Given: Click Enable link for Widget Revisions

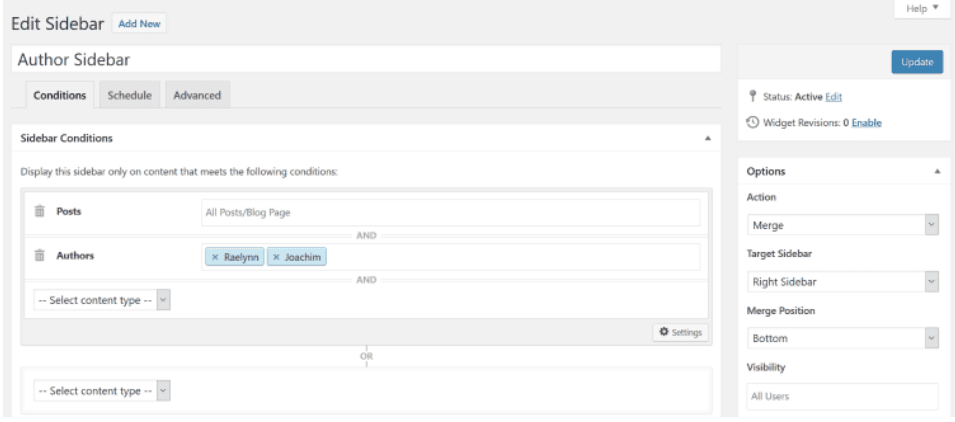Looking at the screenshot, I should tap(867, 123).
